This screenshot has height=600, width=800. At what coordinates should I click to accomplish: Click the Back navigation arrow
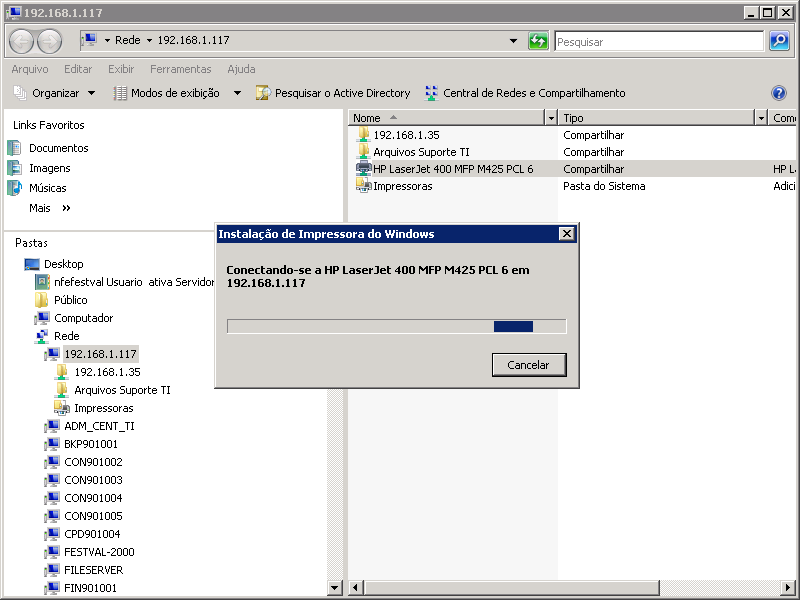[21, 41]
